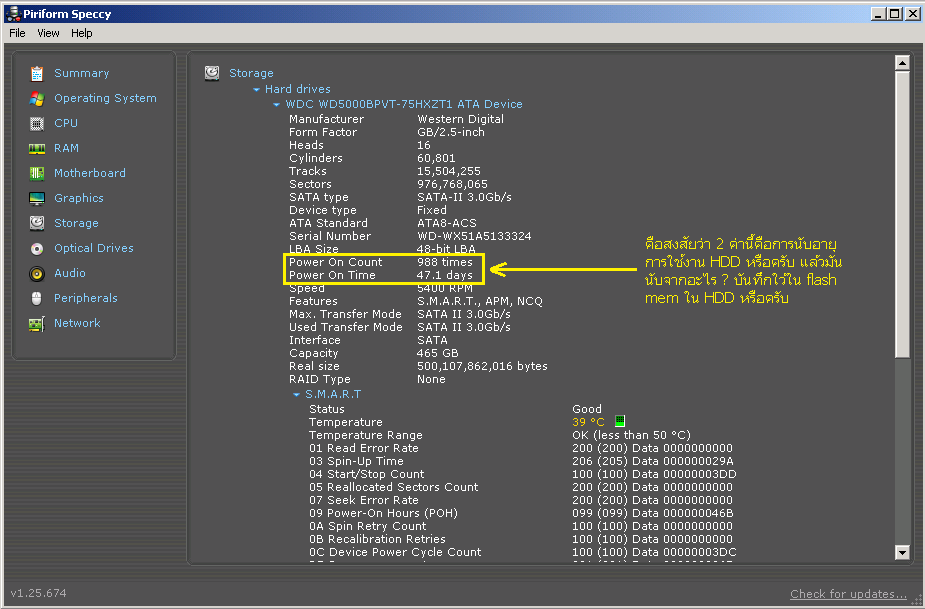The image size is (925, 609).
Task: Click the Hard drives label
Action: click(298, 89)
